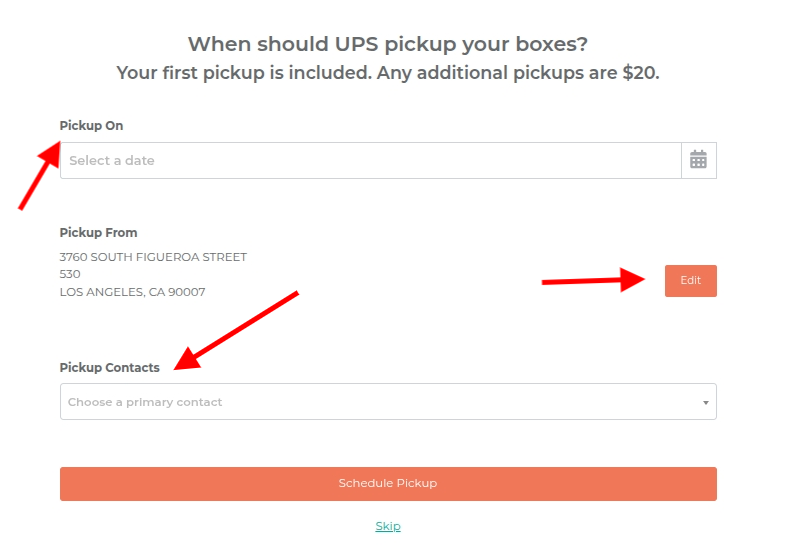
Task: Edit the pickup address
Action: click(x=690, y=281)
